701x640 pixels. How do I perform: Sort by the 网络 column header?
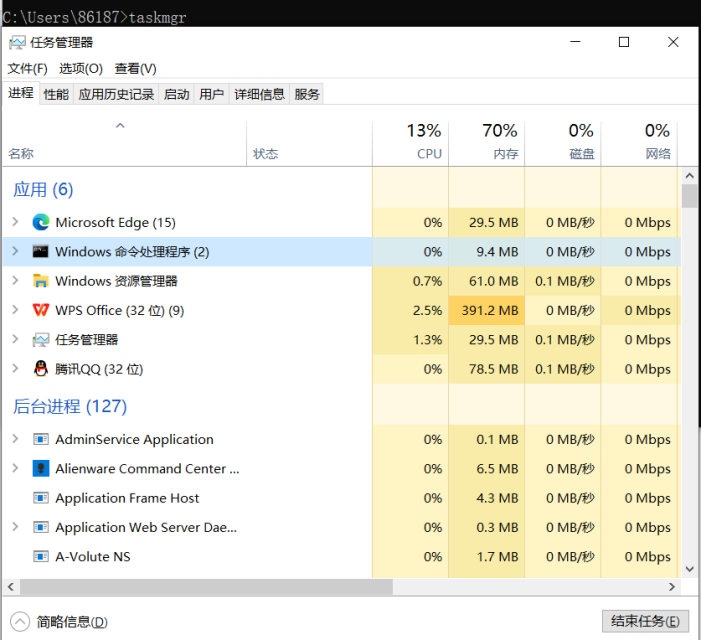[x=639, y=143]
